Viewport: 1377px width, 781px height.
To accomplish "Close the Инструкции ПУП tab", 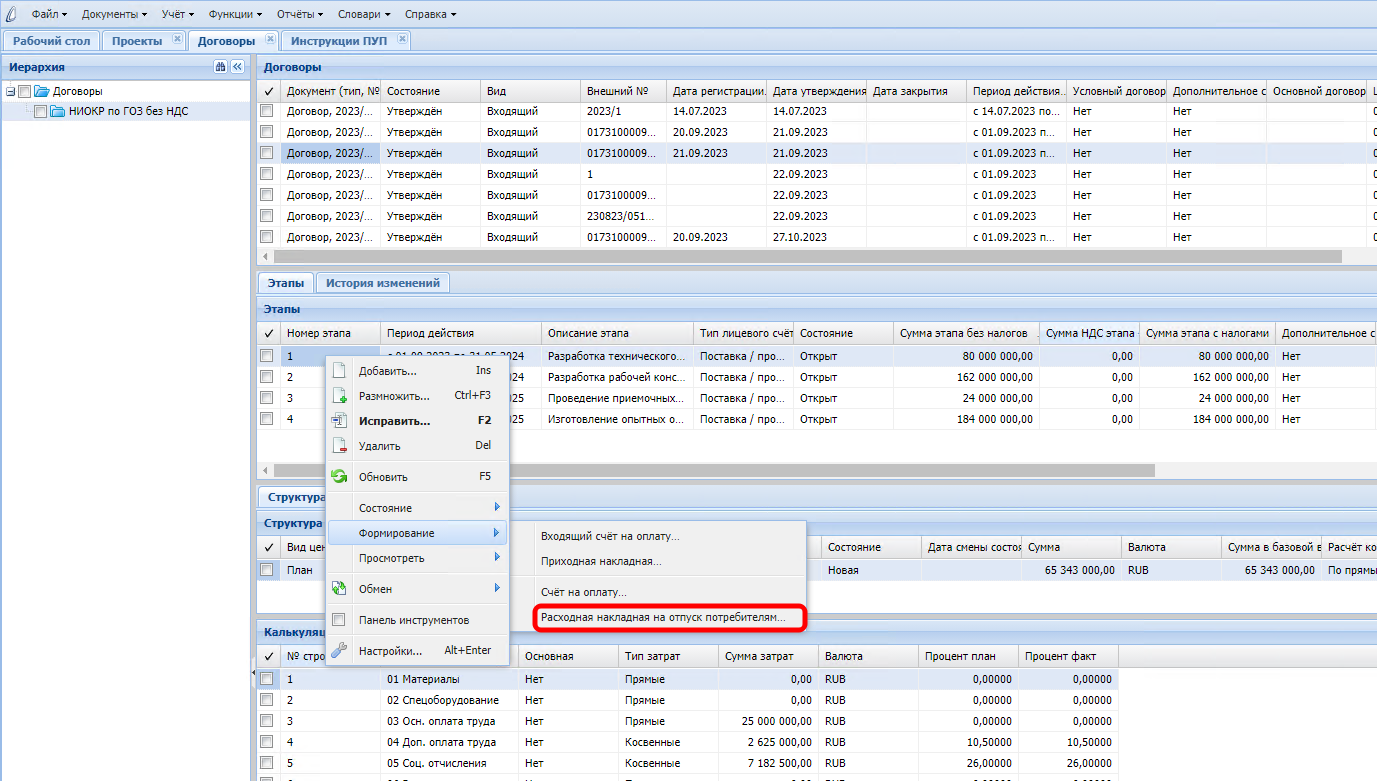I will (x=402, y=40).
